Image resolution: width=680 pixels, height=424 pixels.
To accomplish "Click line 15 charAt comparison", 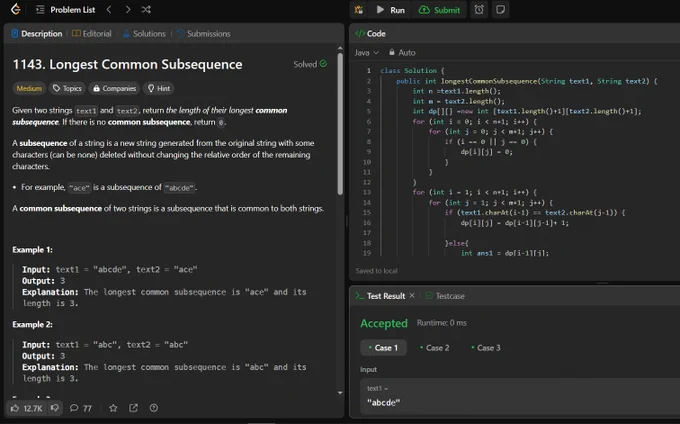I will (x=535, y=212).
